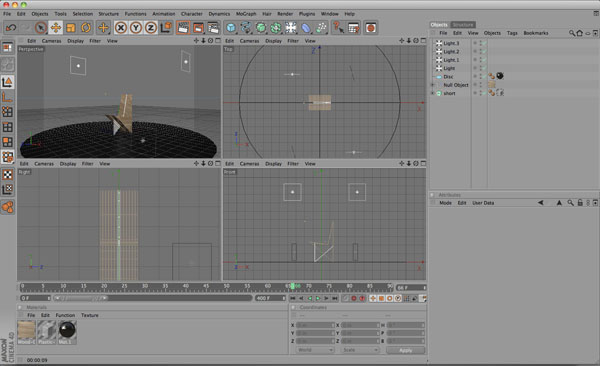Click the black material tag on Disc
Viewport: 600px width, 366px height.
point(500,76)
